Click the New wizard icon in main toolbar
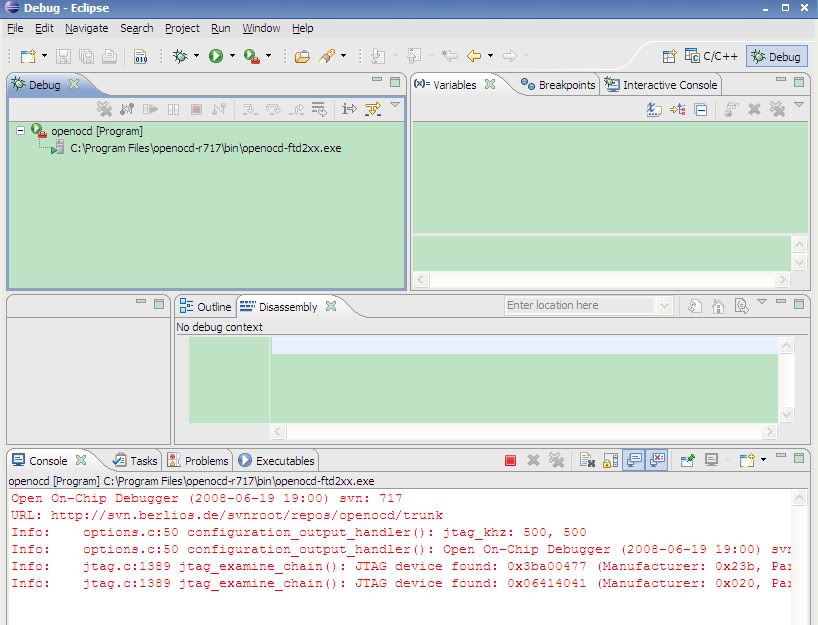 (x=28, y=56)
